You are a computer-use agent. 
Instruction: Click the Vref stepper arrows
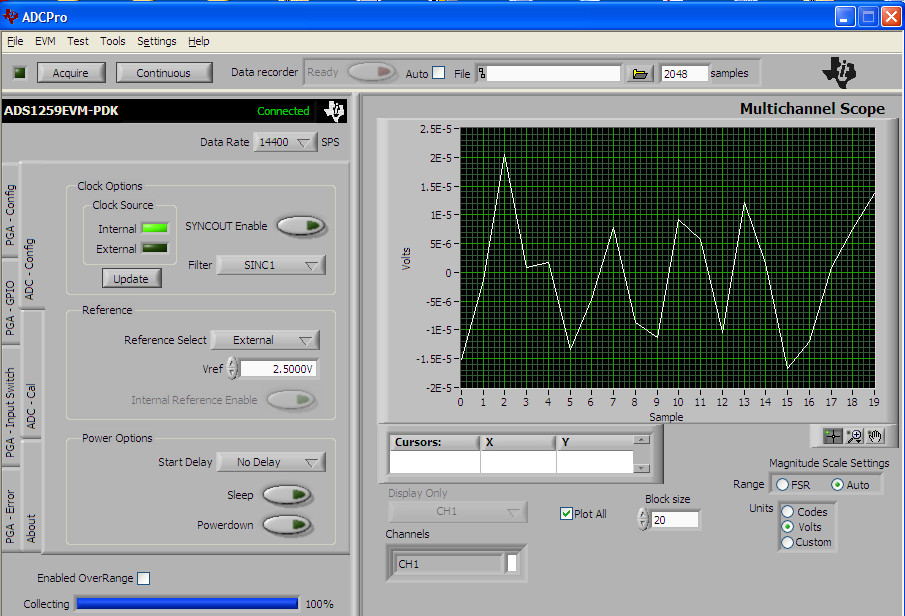point(232,368)
